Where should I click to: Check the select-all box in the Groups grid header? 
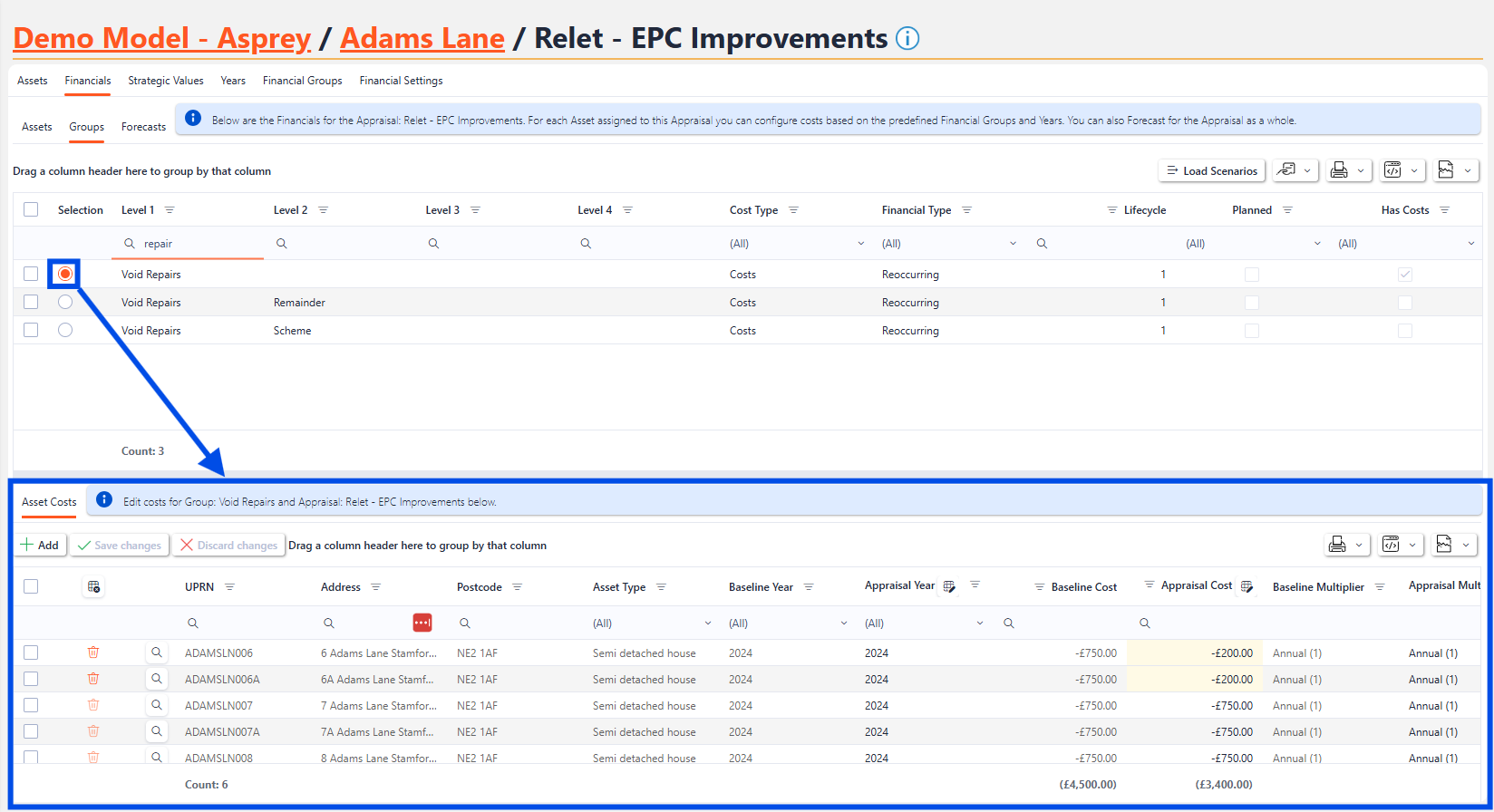(31, 209)
